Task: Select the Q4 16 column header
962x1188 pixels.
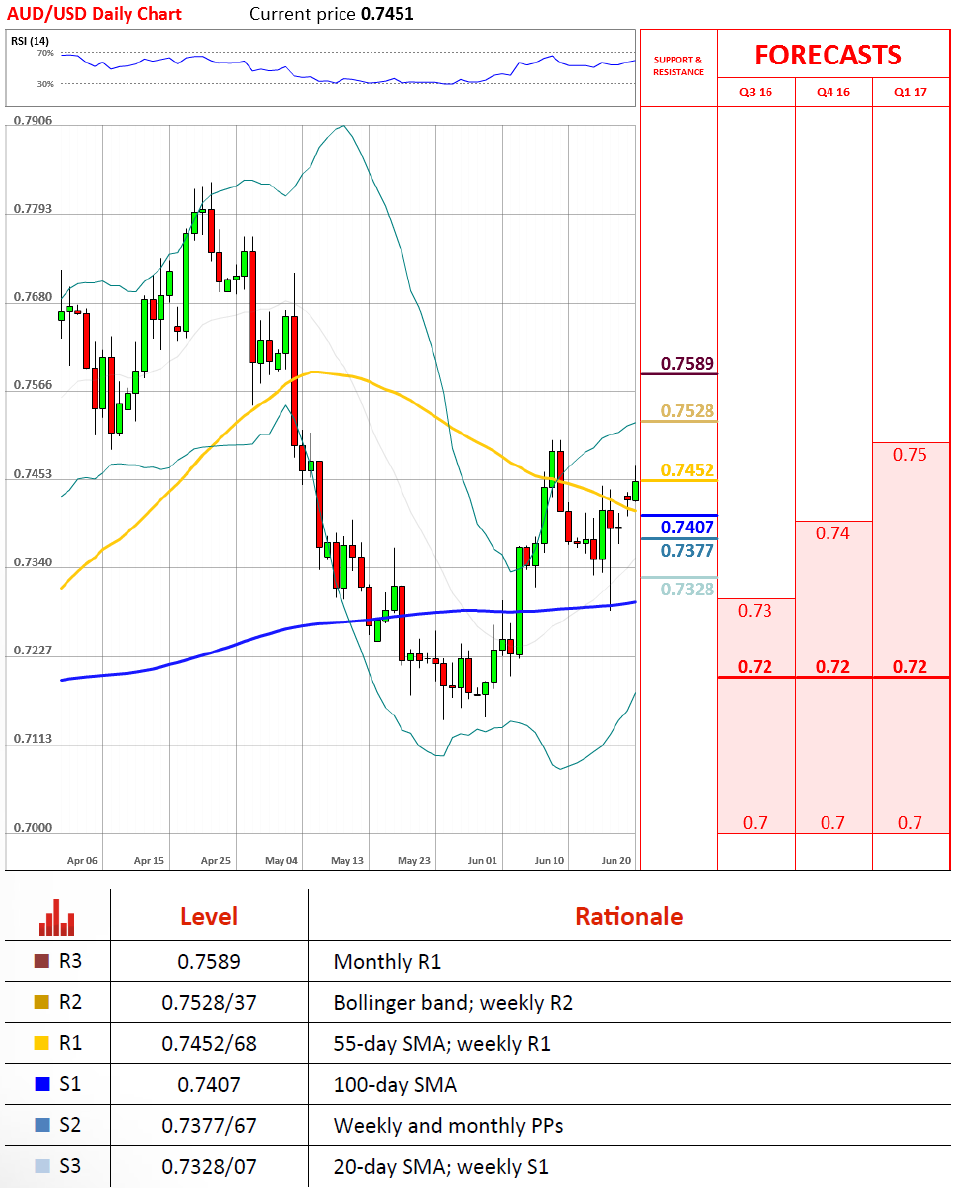Action: pos(833,92)
